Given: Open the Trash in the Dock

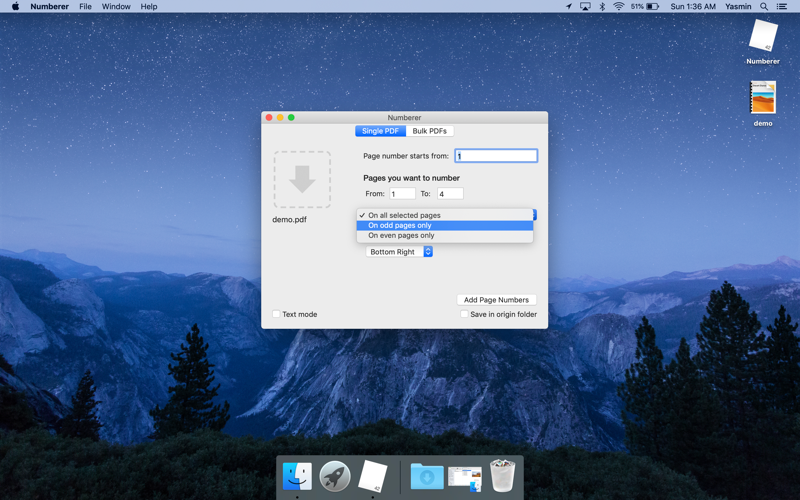Looking at the screenshot, I should (x=502, y=476).
